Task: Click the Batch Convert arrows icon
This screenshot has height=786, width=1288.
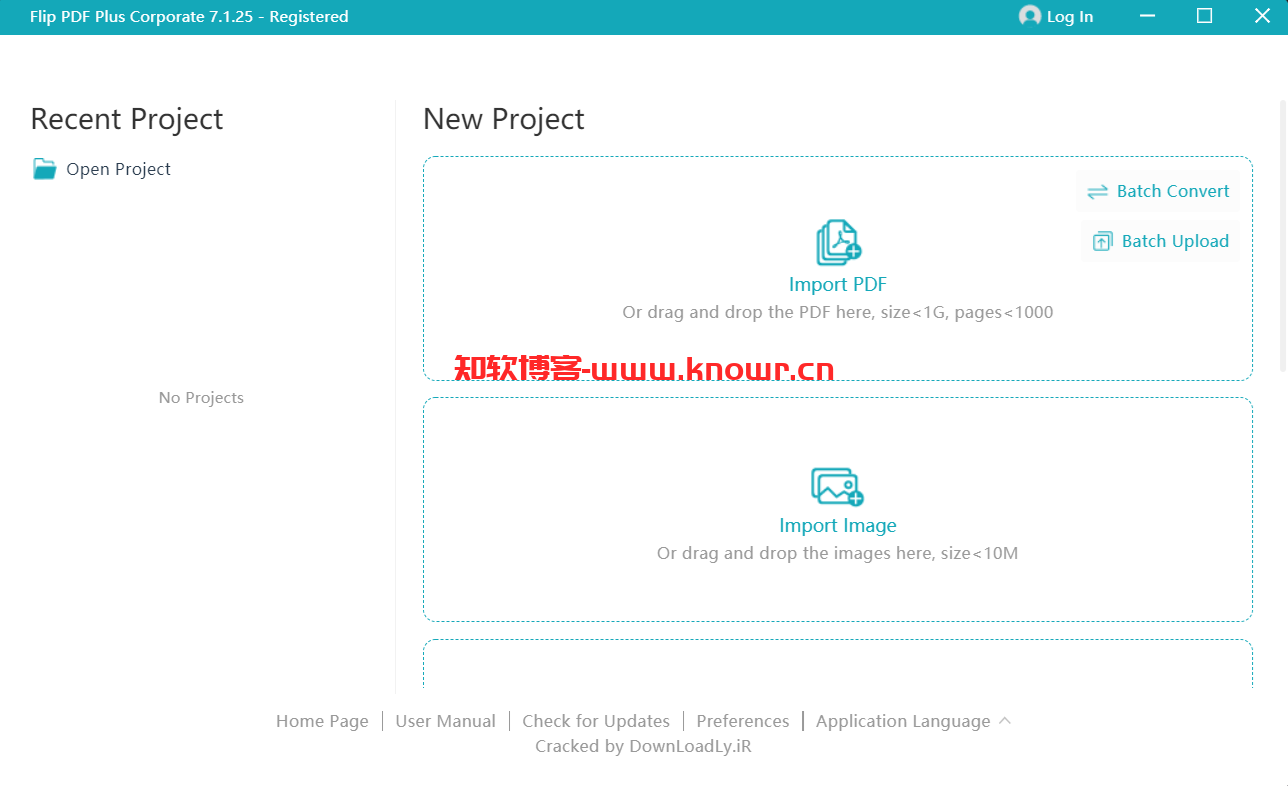Action: tap(1097, 192)
